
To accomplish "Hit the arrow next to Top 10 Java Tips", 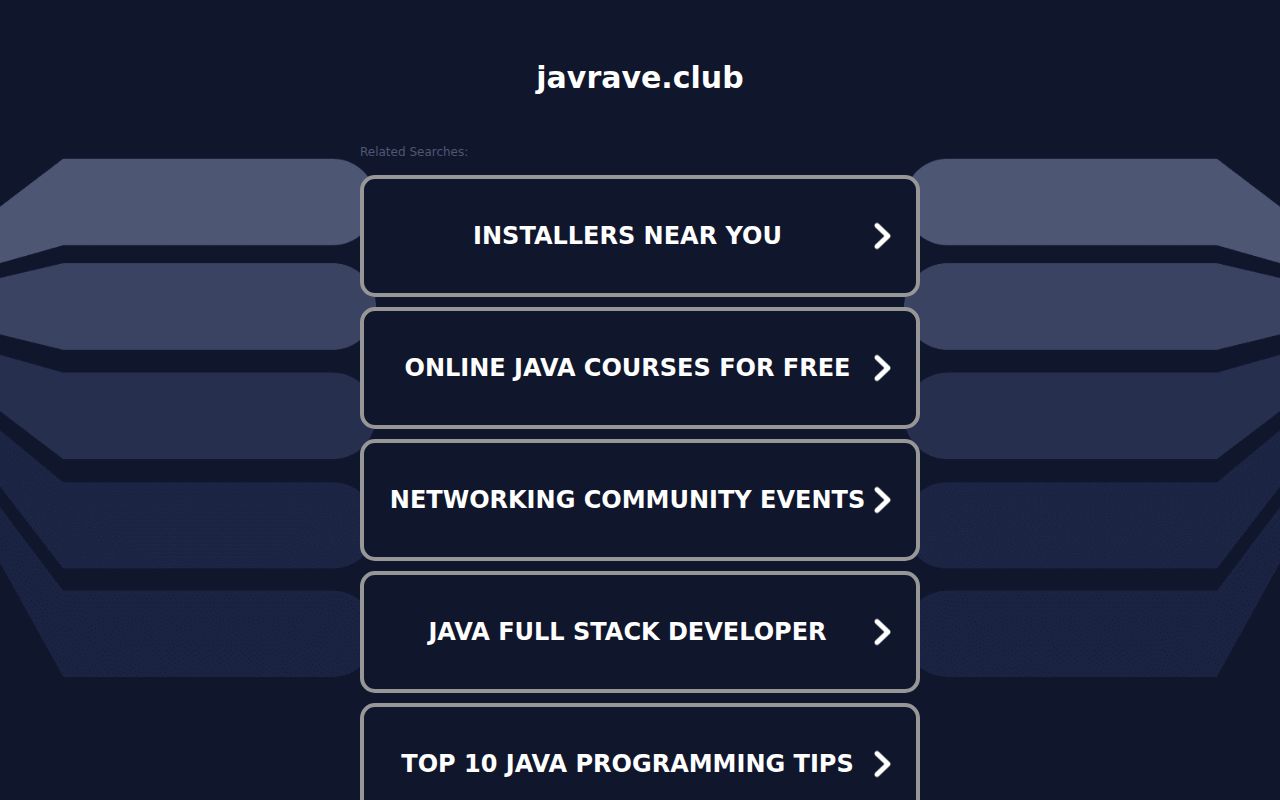I will pyautogui.click(x=881, y=764).
